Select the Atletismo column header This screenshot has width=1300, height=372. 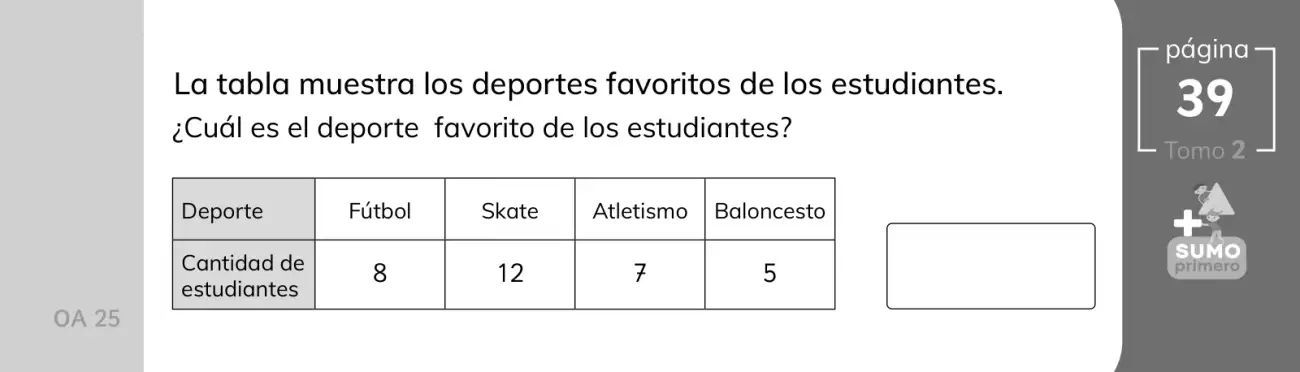coord(640,210)
